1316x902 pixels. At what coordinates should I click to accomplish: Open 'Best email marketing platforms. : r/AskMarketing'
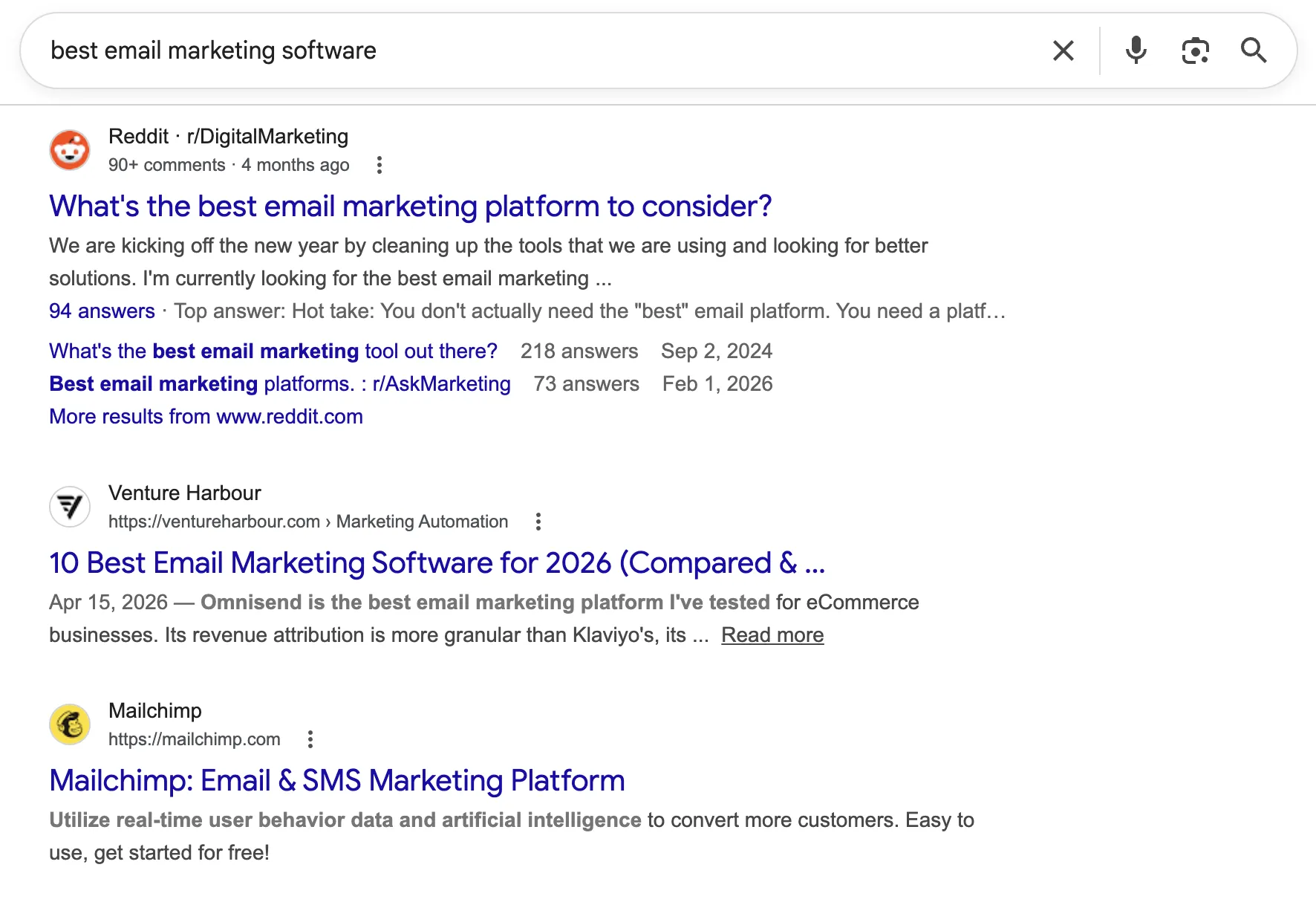[280, 383]
